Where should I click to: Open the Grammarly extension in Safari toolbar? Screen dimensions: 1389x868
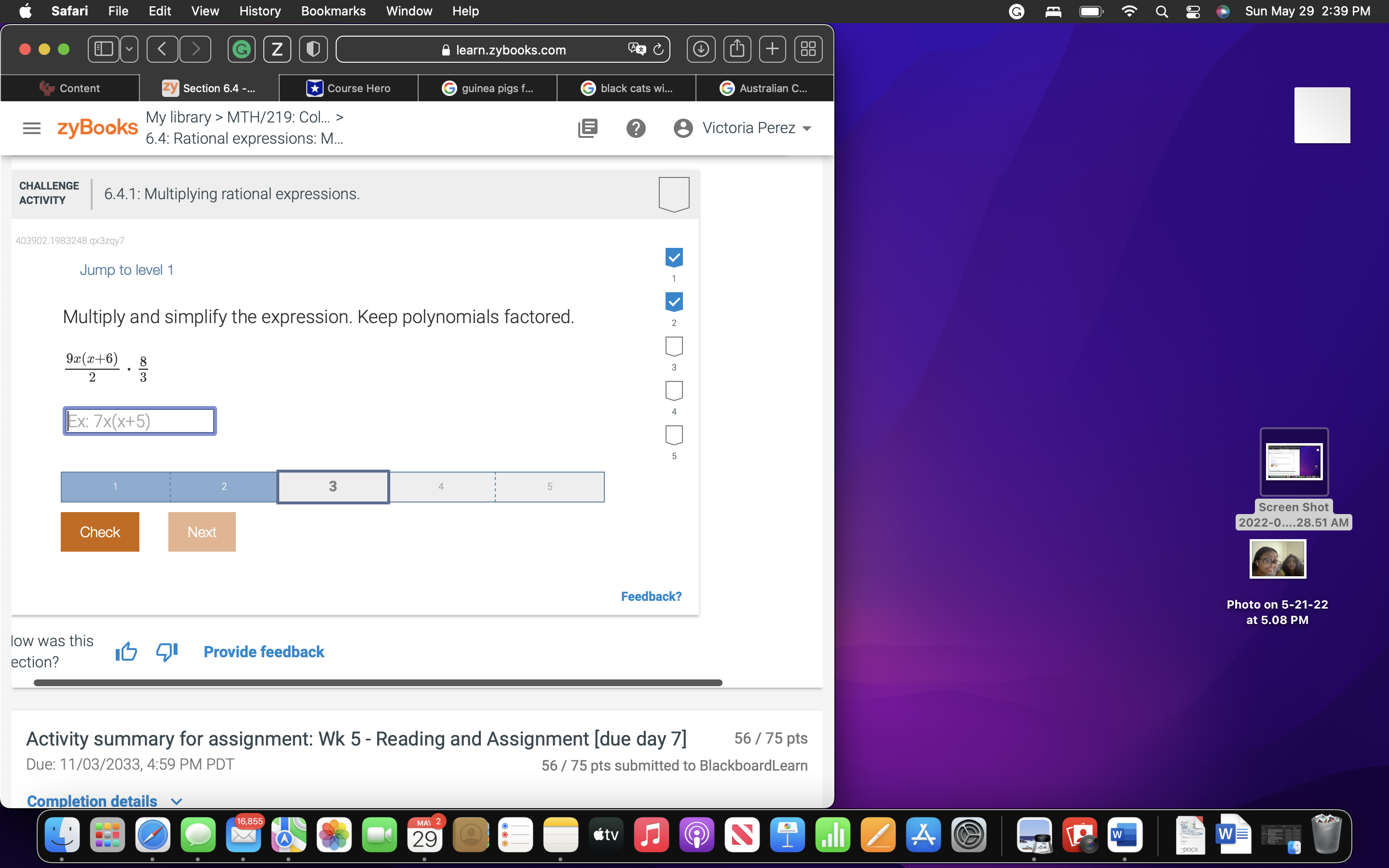point(242,49)
